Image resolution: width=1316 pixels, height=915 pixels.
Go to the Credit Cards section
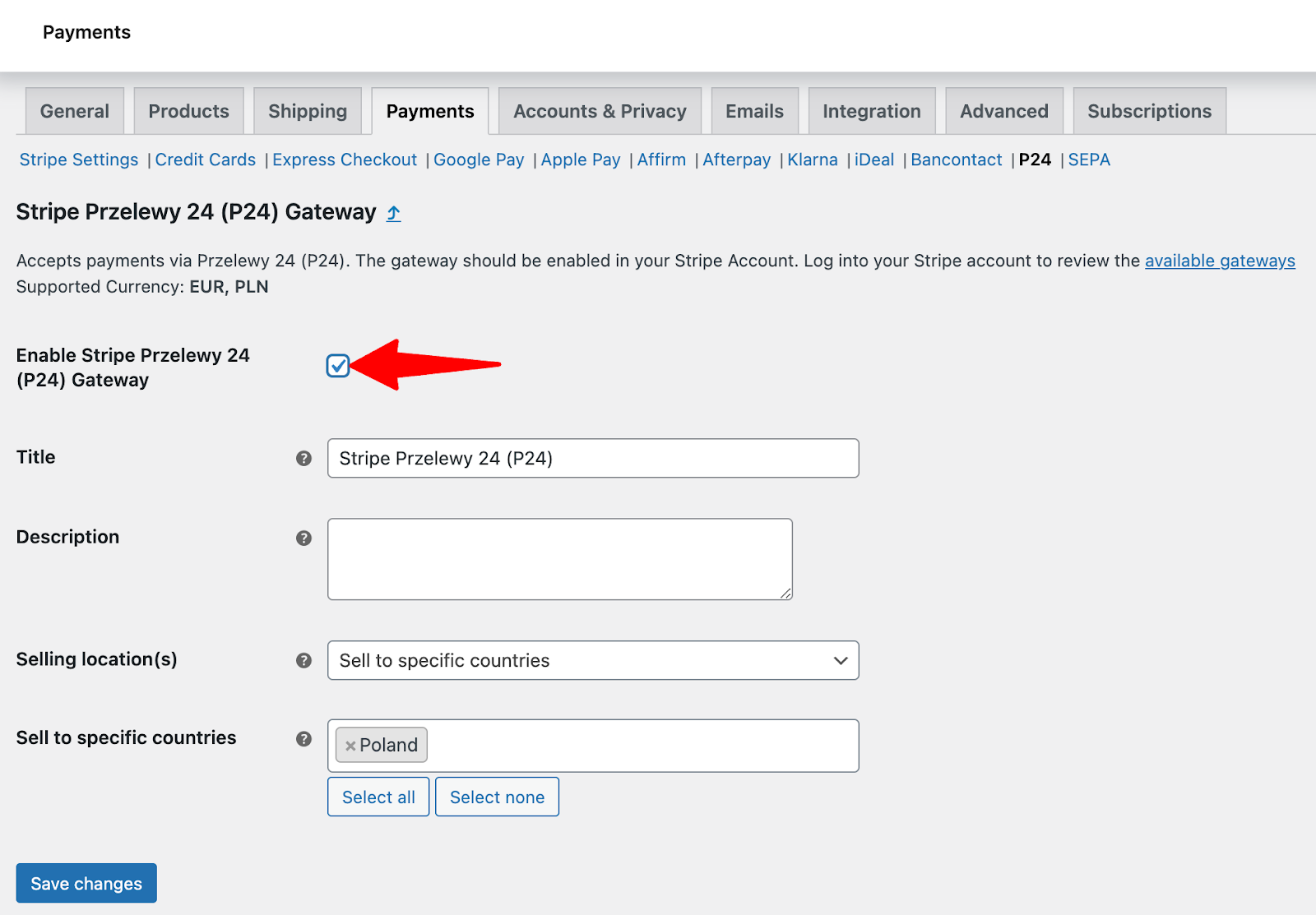(x=206, y=159)
